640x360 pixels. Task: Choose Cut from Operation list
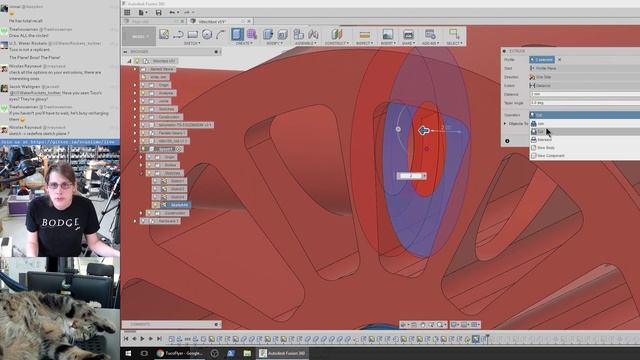click(x=584, y=131)
